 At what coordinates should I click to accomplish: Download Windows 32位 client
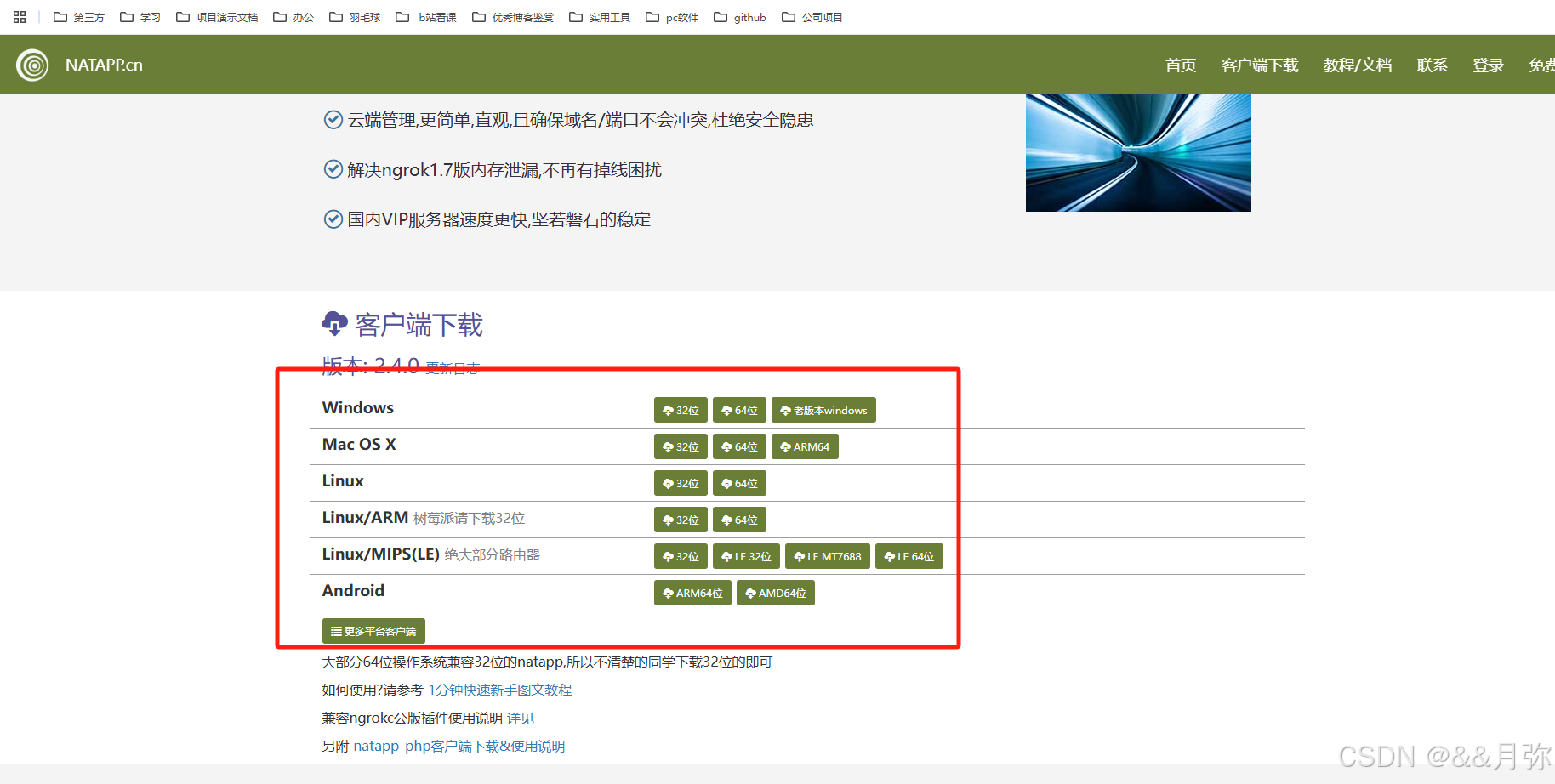(681, 410)
